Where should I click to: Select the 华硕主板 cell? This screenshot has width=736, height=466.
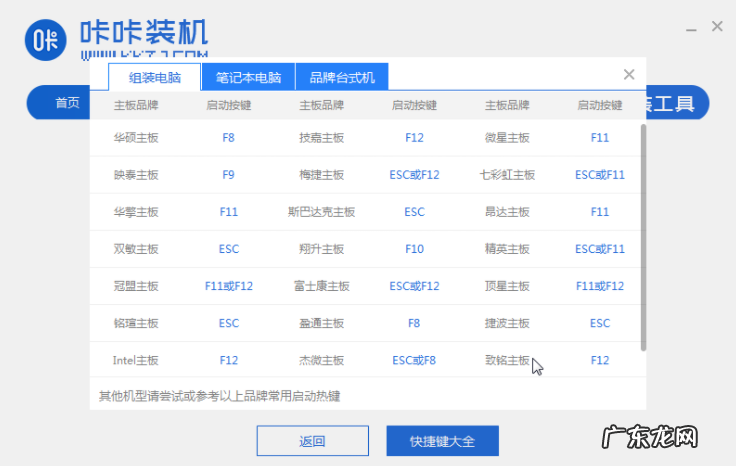tap(136, 138)
